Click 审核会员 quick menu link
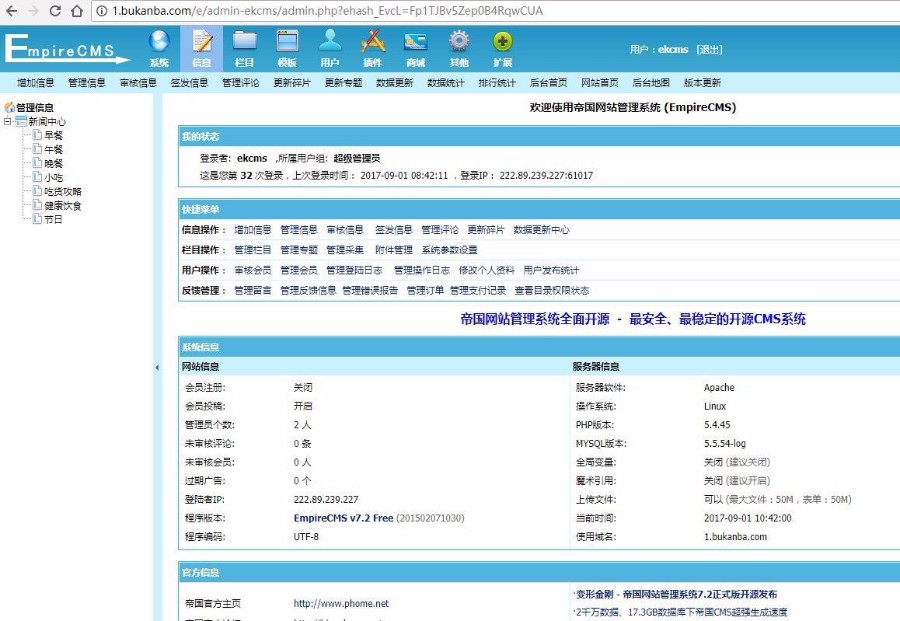Screen dimensions: 900x621 [x=253, y=270]
